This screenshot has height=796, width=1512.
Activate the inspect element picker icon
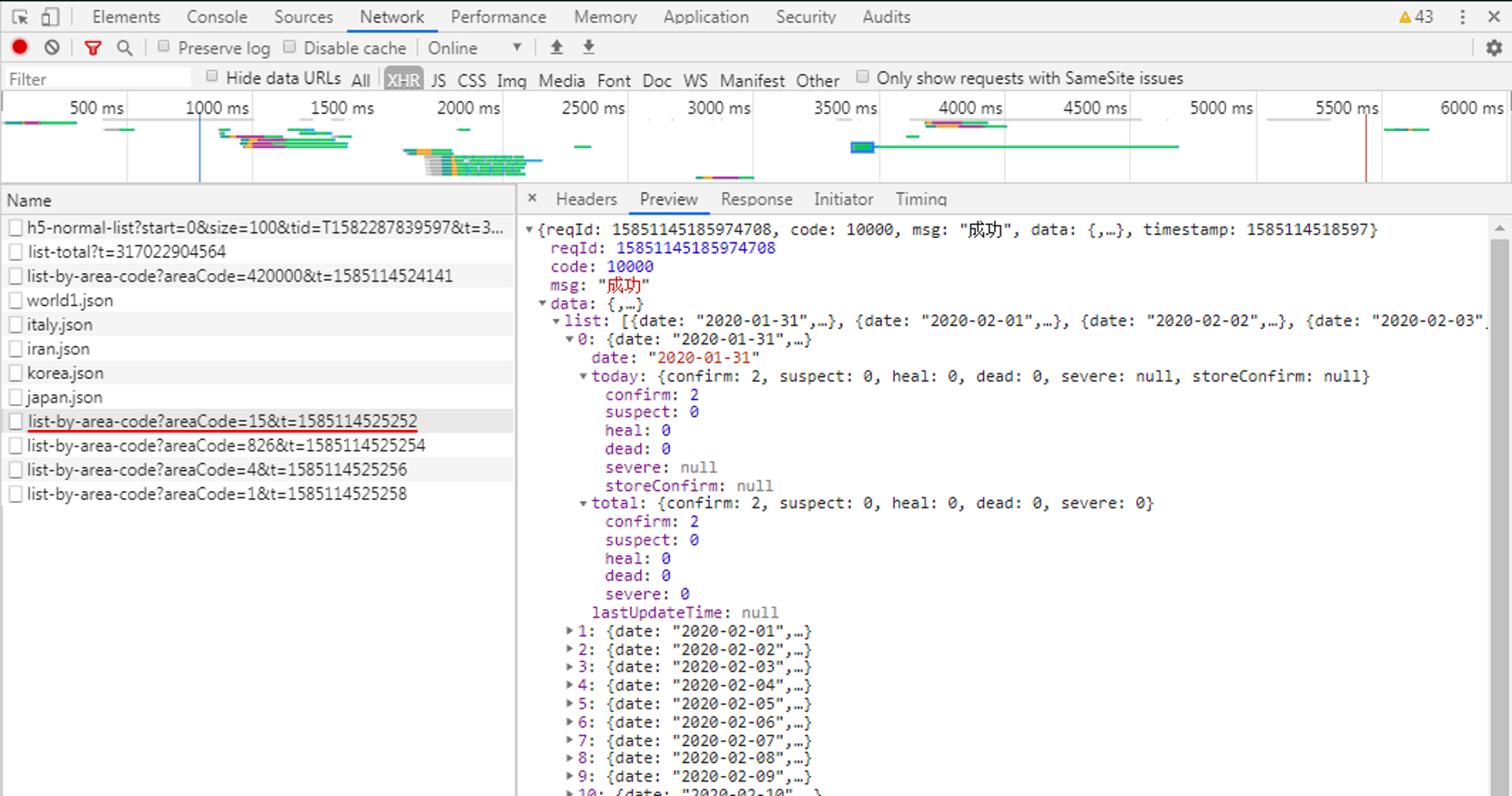pos(20,16)
